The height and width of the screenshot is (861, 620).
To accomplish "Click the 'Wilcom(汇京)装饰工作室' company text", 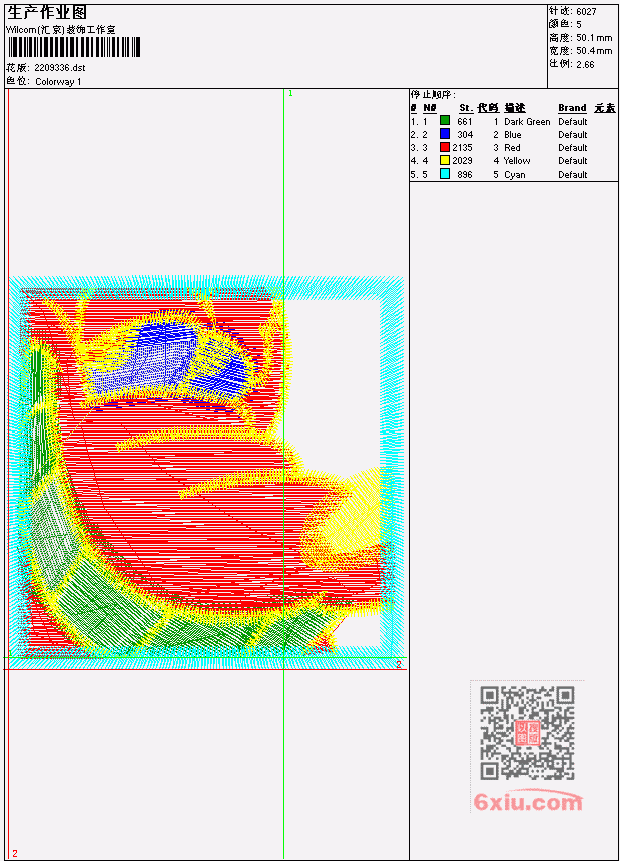I will (61, 30).
